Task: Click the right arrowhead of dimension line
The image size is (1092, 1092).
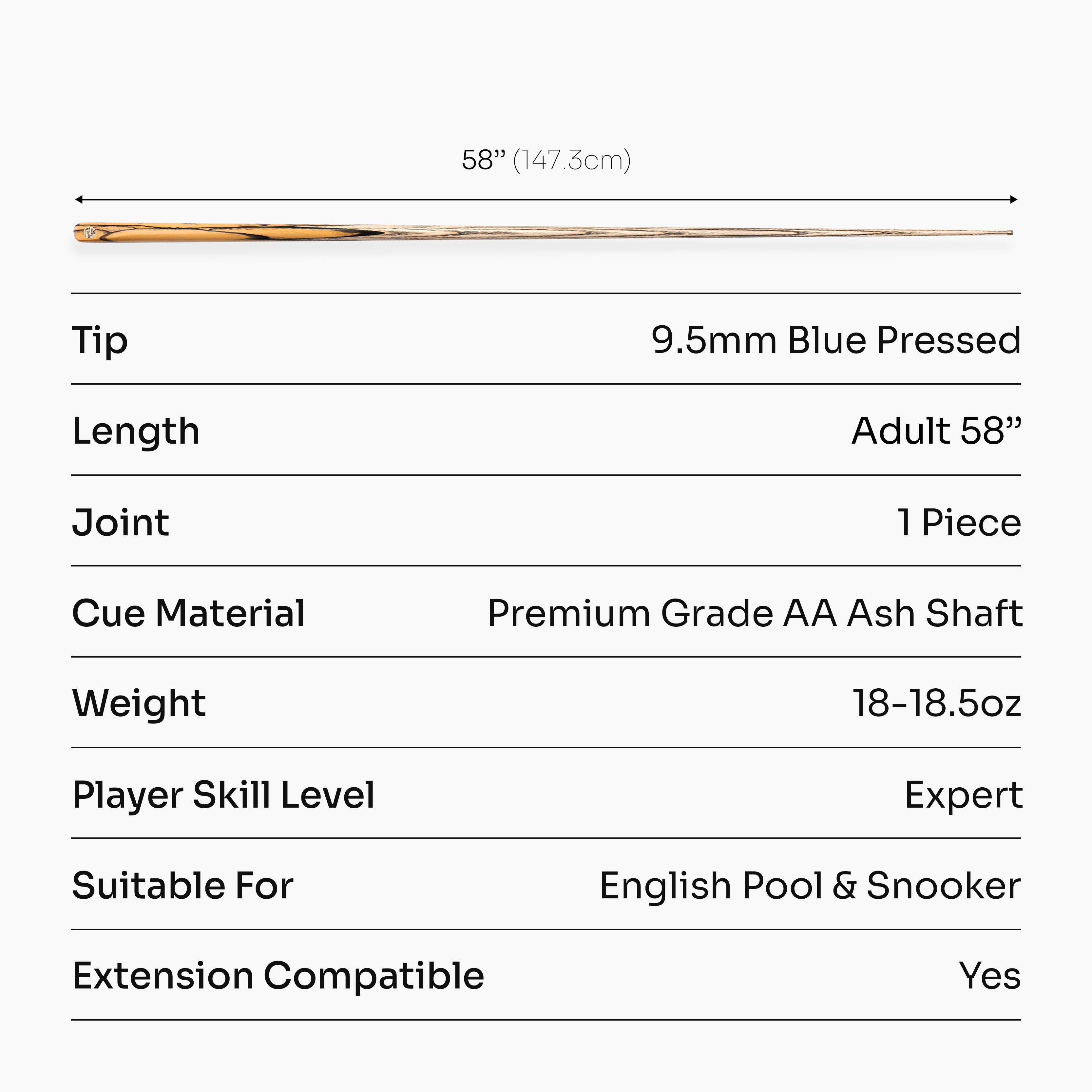Action: [1014, 200]
